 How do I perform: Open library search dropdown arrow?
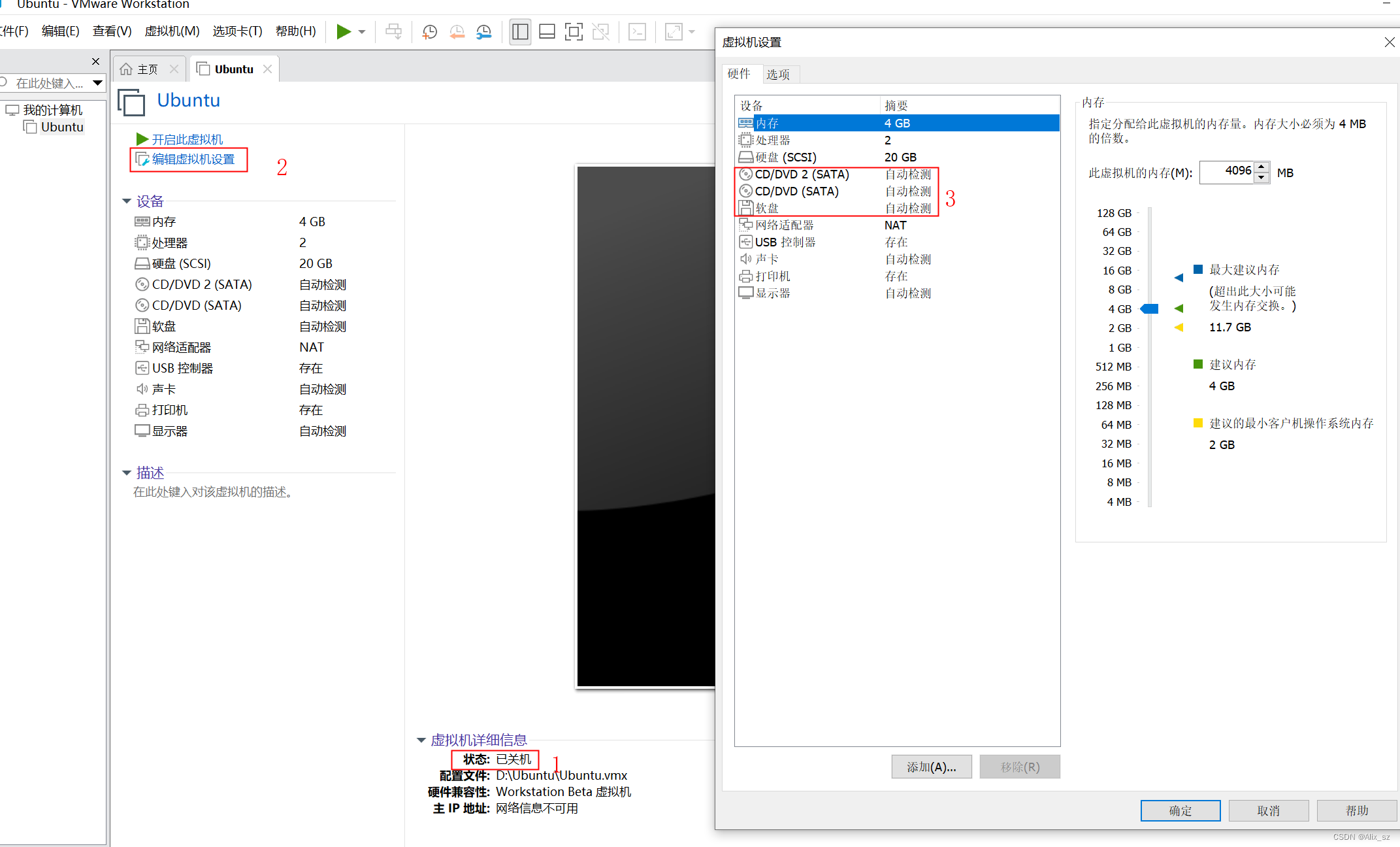pos(98,83)
